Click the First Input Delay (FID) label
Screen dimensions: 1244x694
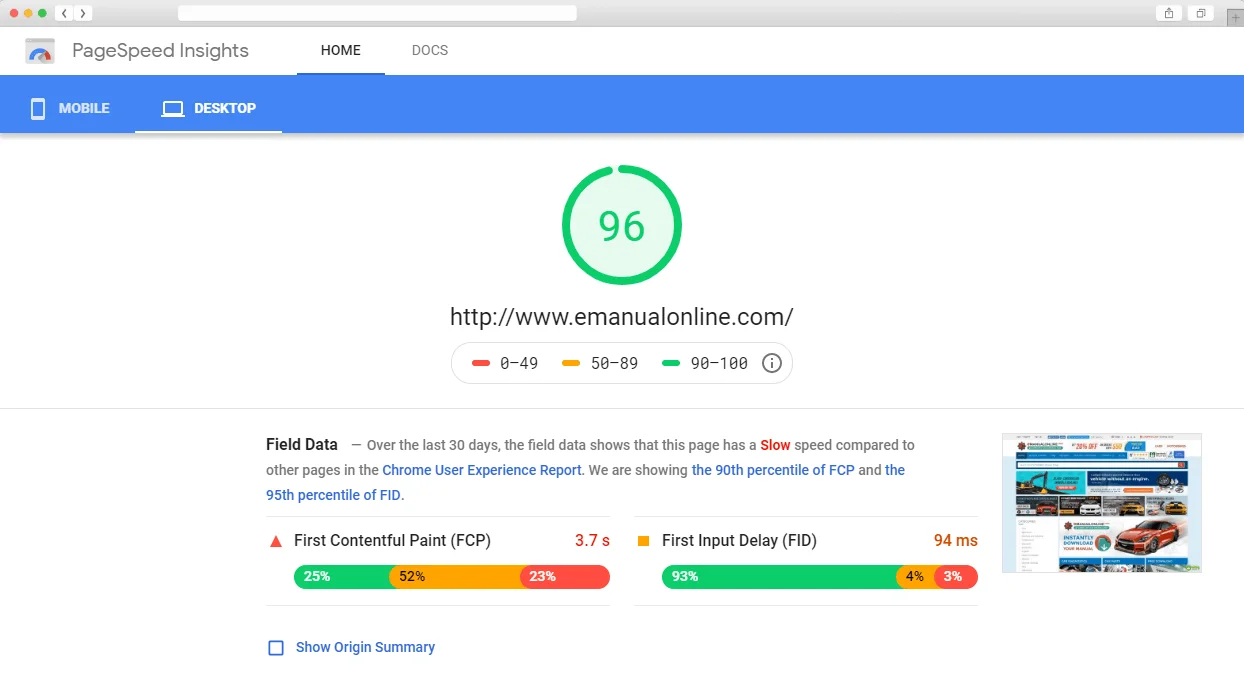click(x=739, y=541)
